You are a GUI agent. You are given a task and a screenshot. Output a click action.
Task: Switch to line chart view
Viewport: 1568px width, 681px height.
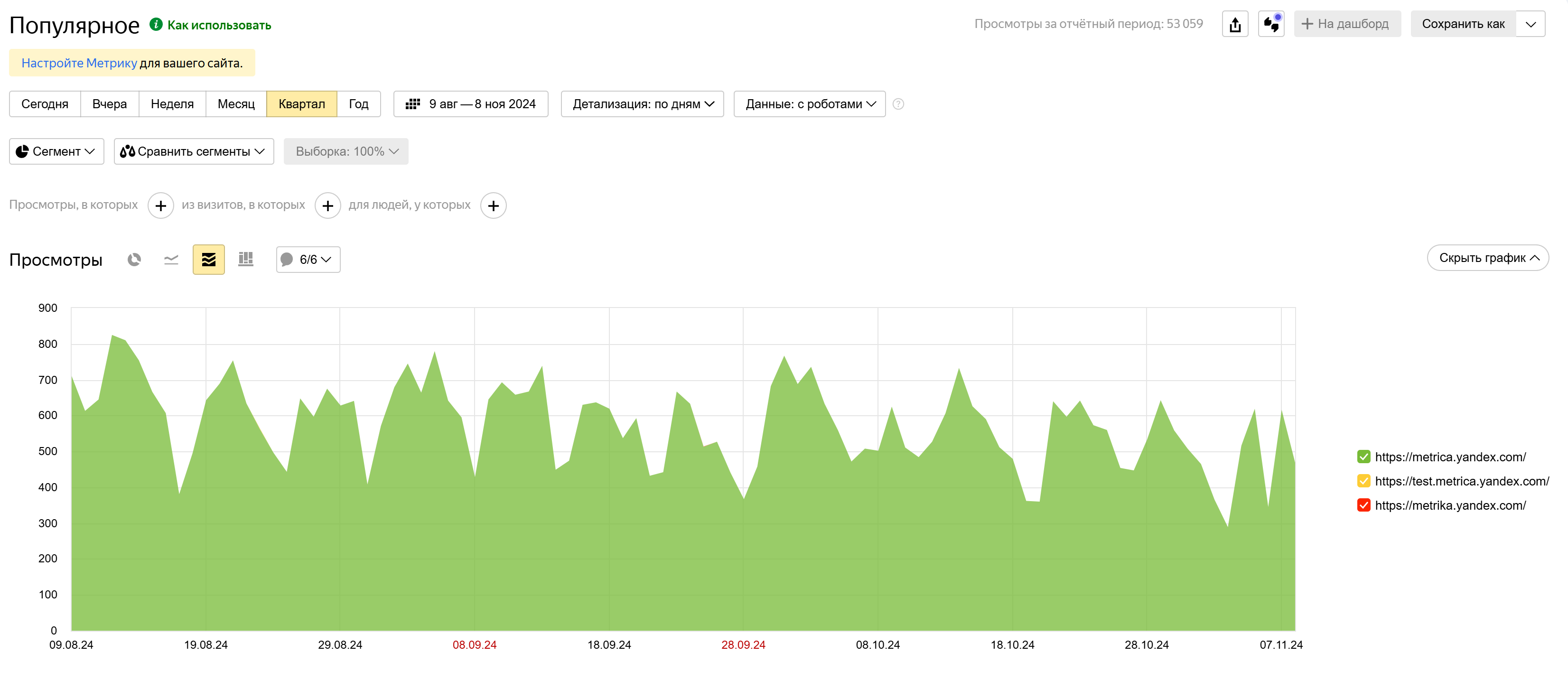[171, 260]
